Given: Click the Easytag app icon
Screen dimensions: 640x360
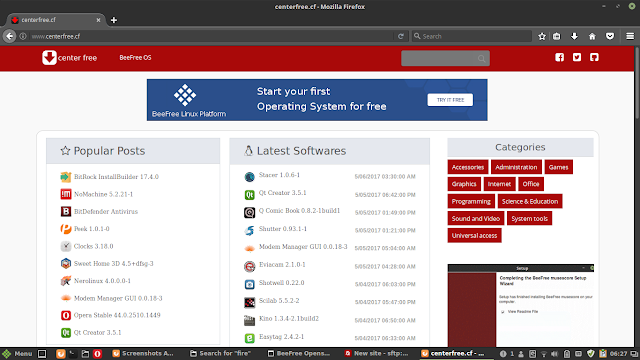Looking at the screenshot, I should pos(249,338).
